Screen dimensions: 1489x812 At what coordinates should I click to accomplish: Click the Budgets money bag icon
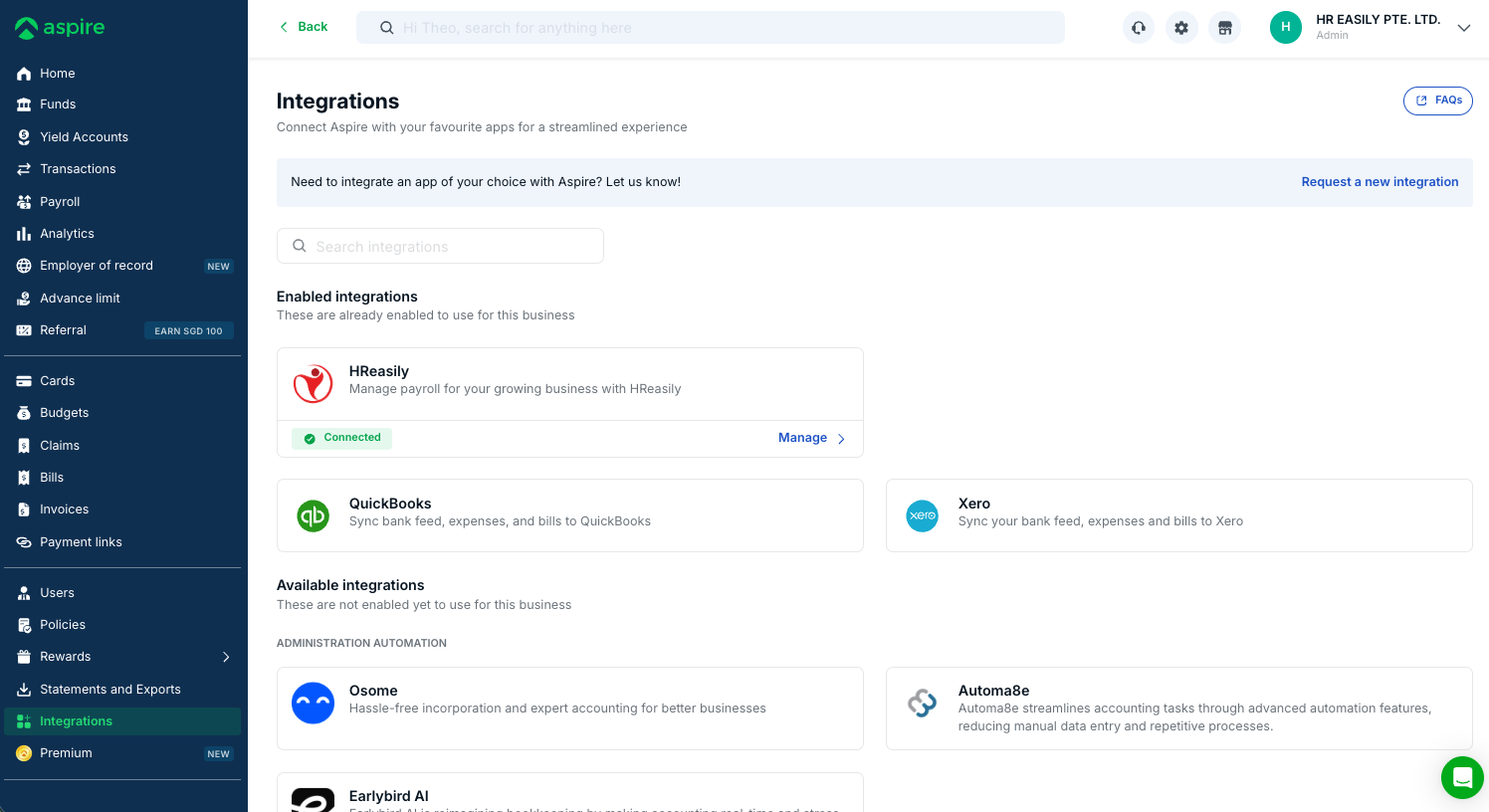point(24,413)
